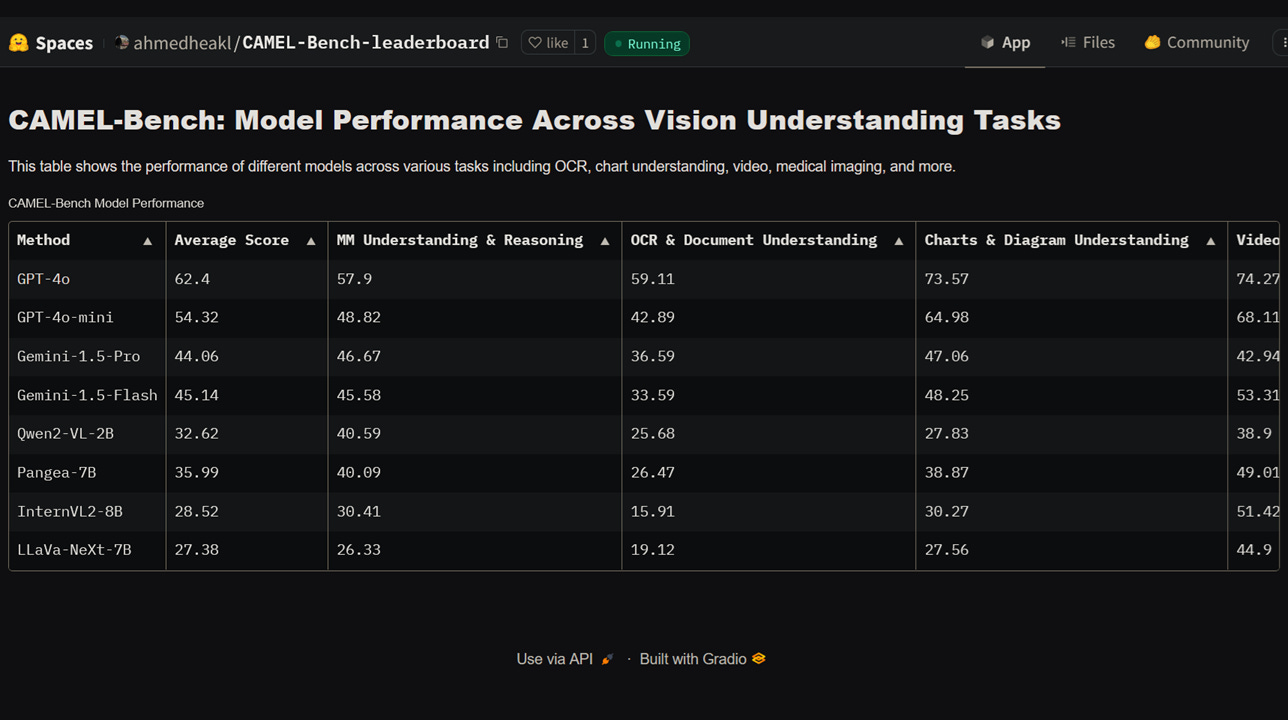The width and height of the screenshot is (1288, 720).
Task: Click the average score cell 44.06
Action: coord(247,357)
